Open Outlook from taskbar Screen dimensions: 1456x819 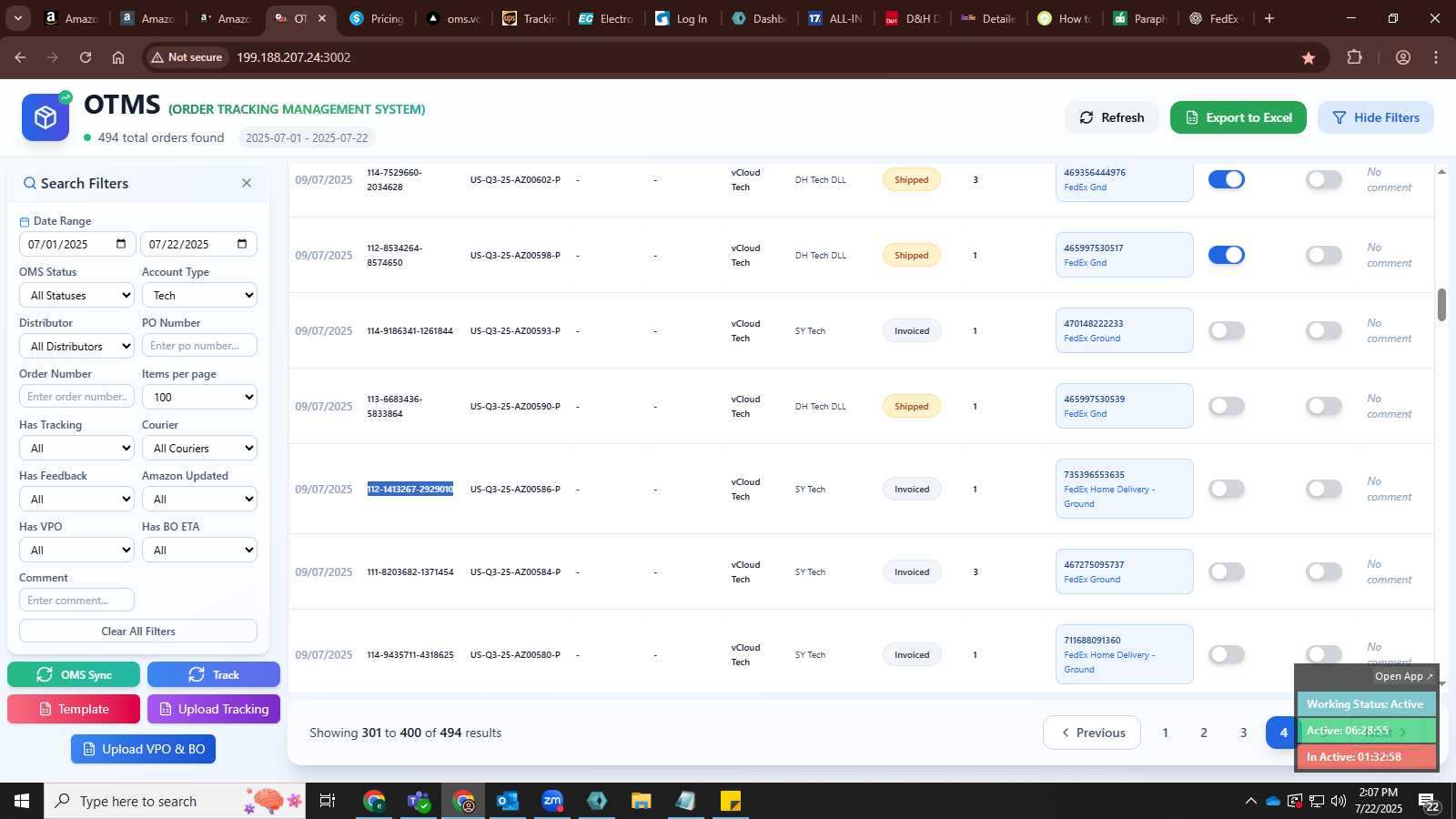(x=507, y=801)
